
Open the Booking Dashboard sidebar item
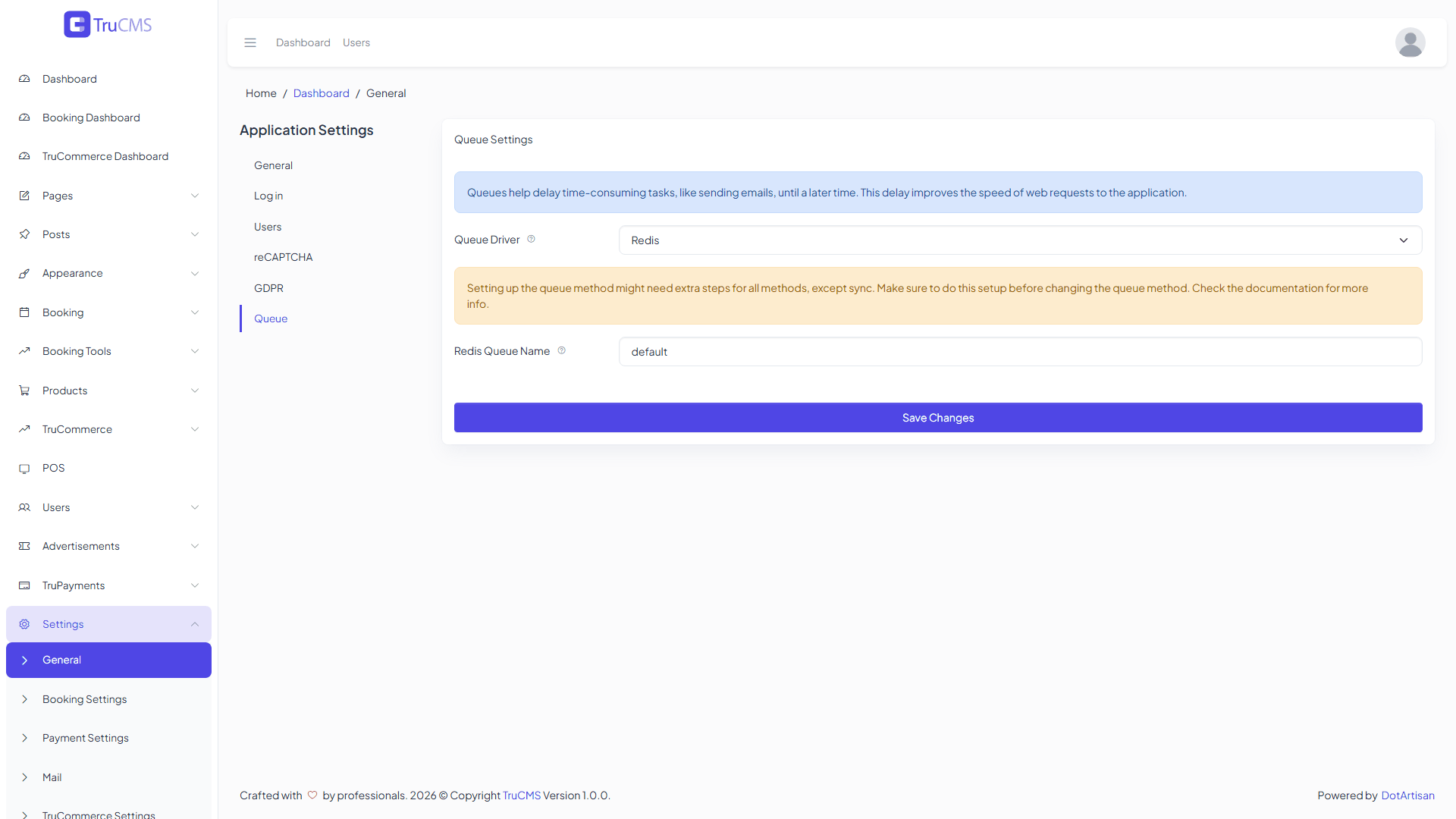108,118
